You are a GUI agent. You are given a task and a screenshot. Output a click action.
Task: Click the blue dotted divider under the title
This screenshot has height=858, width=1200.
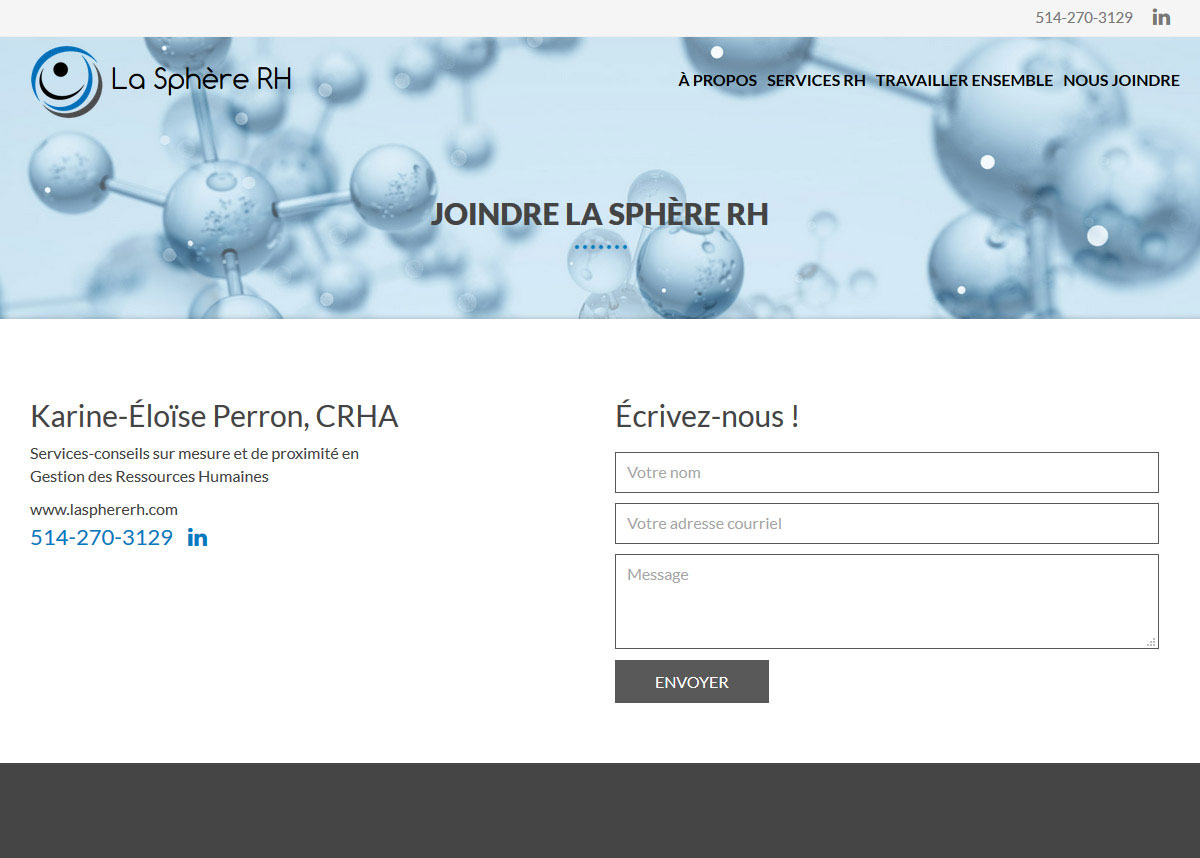pos(600,247)
